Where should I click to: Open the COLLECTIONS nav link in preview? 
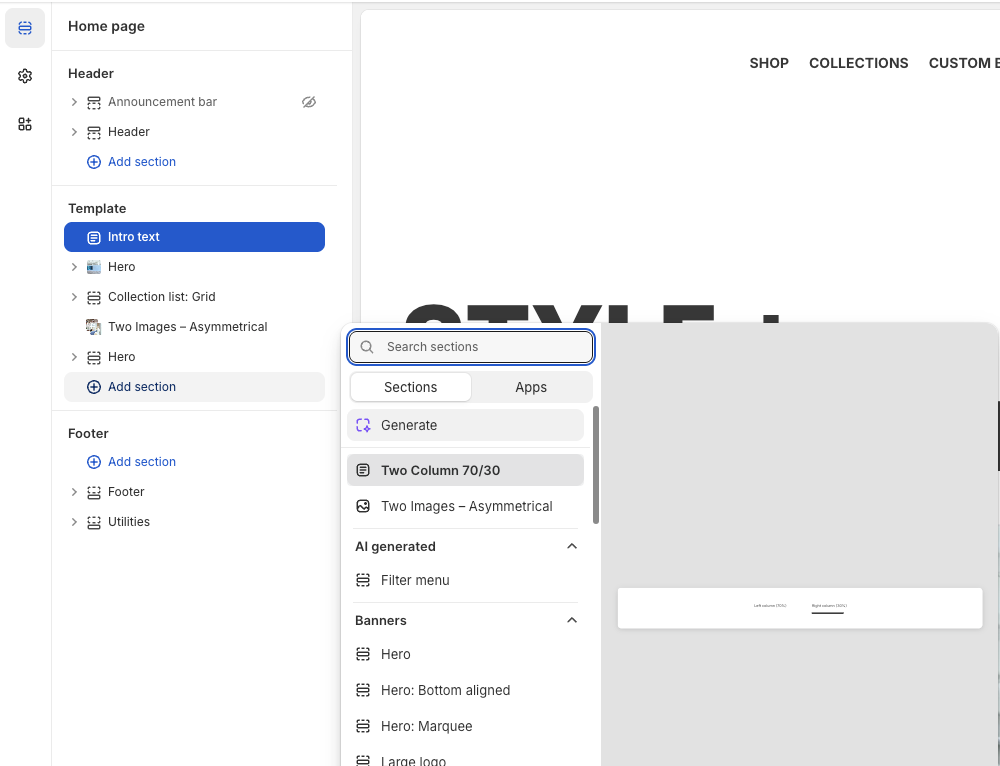click(858, 63)
